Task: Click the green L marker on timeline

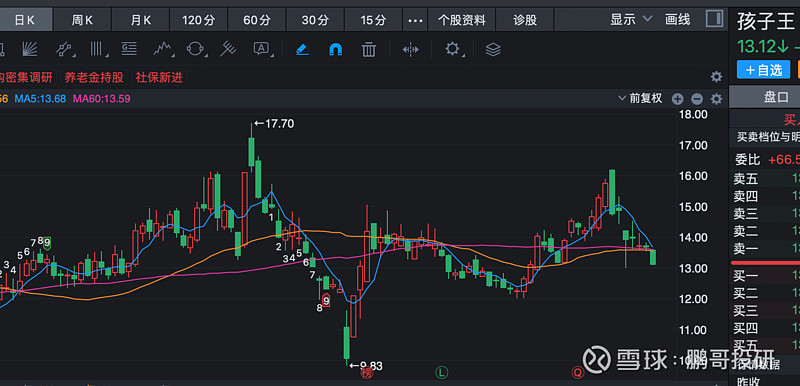Action: (x=441, y=373)
